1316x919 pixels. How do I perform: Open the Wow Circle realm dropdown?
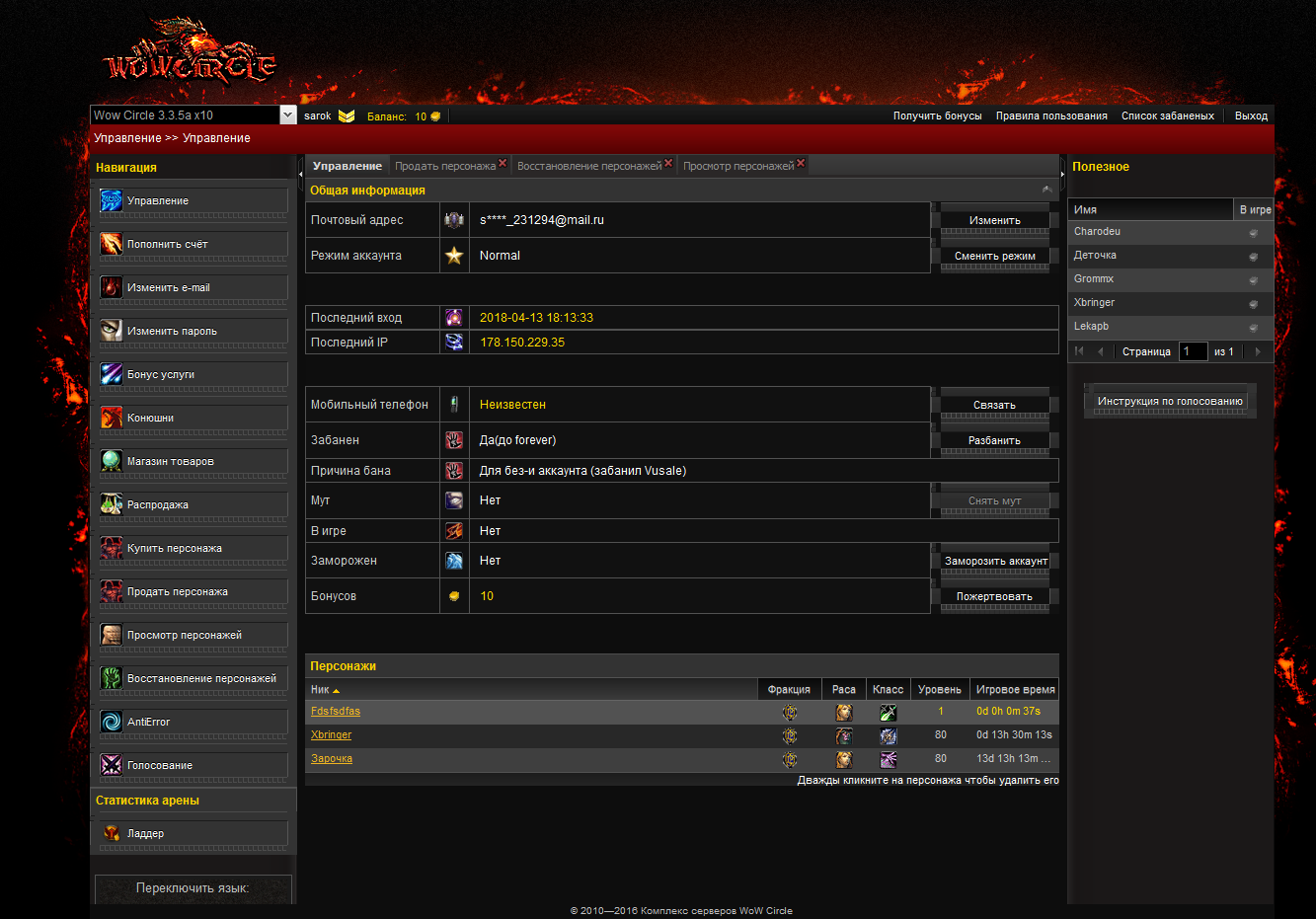point(287,115)
